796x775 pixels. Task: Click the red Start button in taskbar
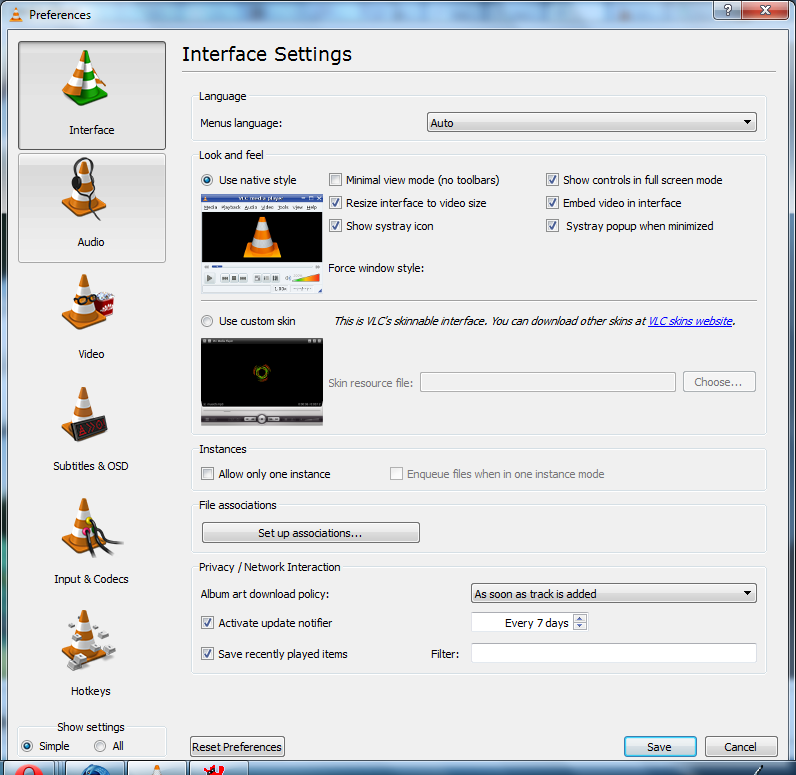click(28, 769)
